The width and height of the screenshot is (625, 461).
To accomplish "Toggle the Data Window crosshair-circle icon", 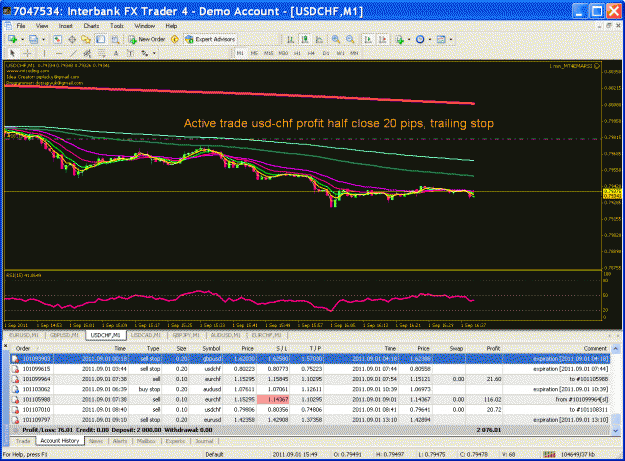I will (72, 39).
